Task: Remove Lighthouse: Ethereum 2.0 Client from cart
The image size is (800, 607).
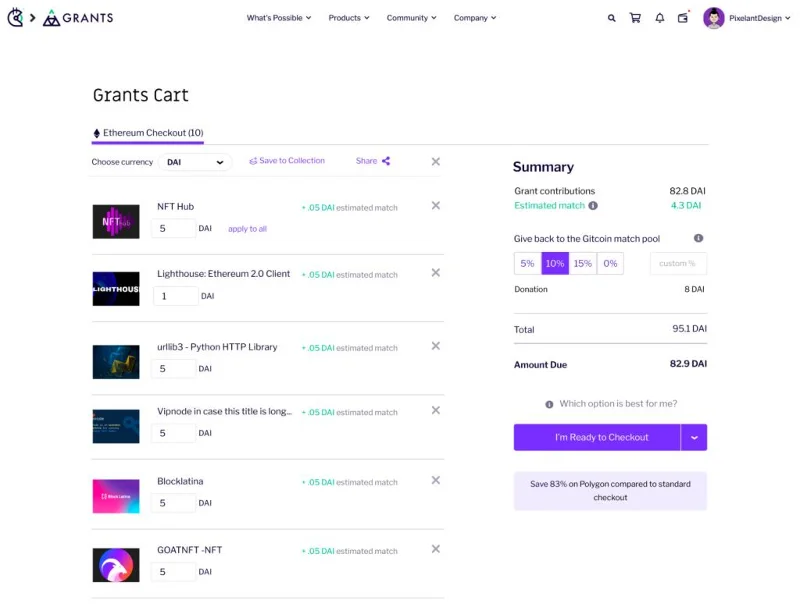Action: 436,272
